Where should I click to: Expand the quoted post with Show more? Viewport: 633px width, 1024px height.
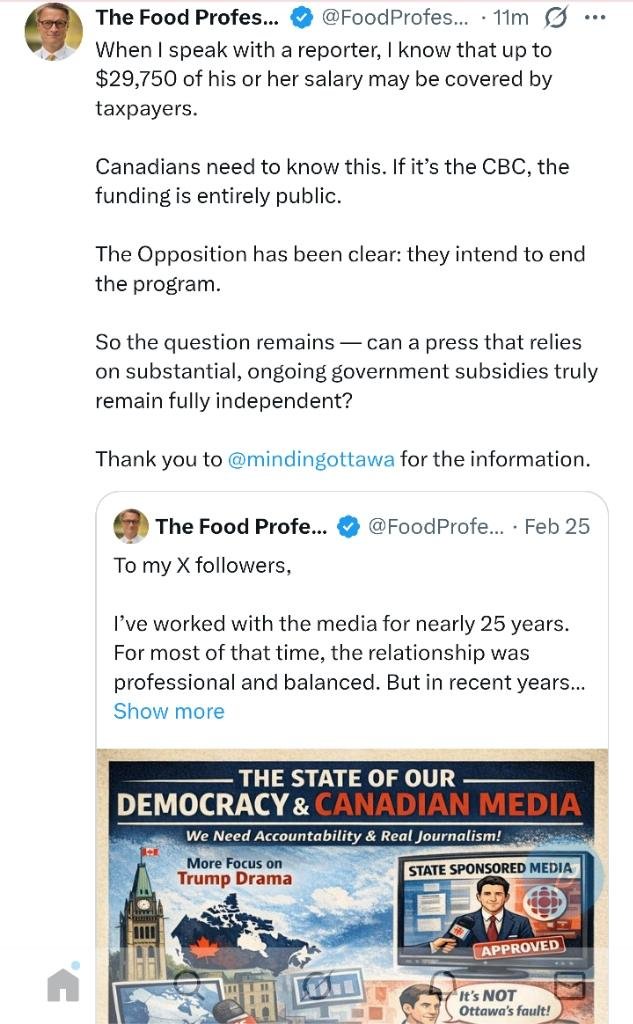point(169,711)
